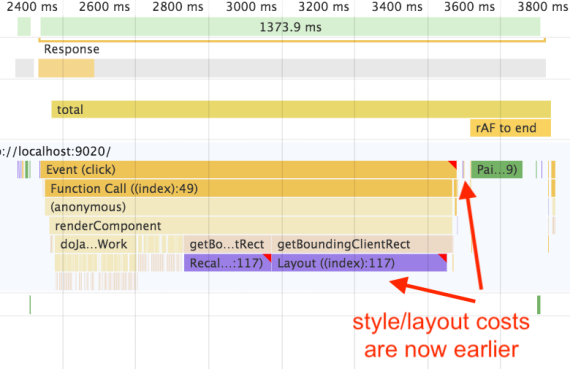
Task: Select the Response interaction label
Action: (x=72, y=49)
